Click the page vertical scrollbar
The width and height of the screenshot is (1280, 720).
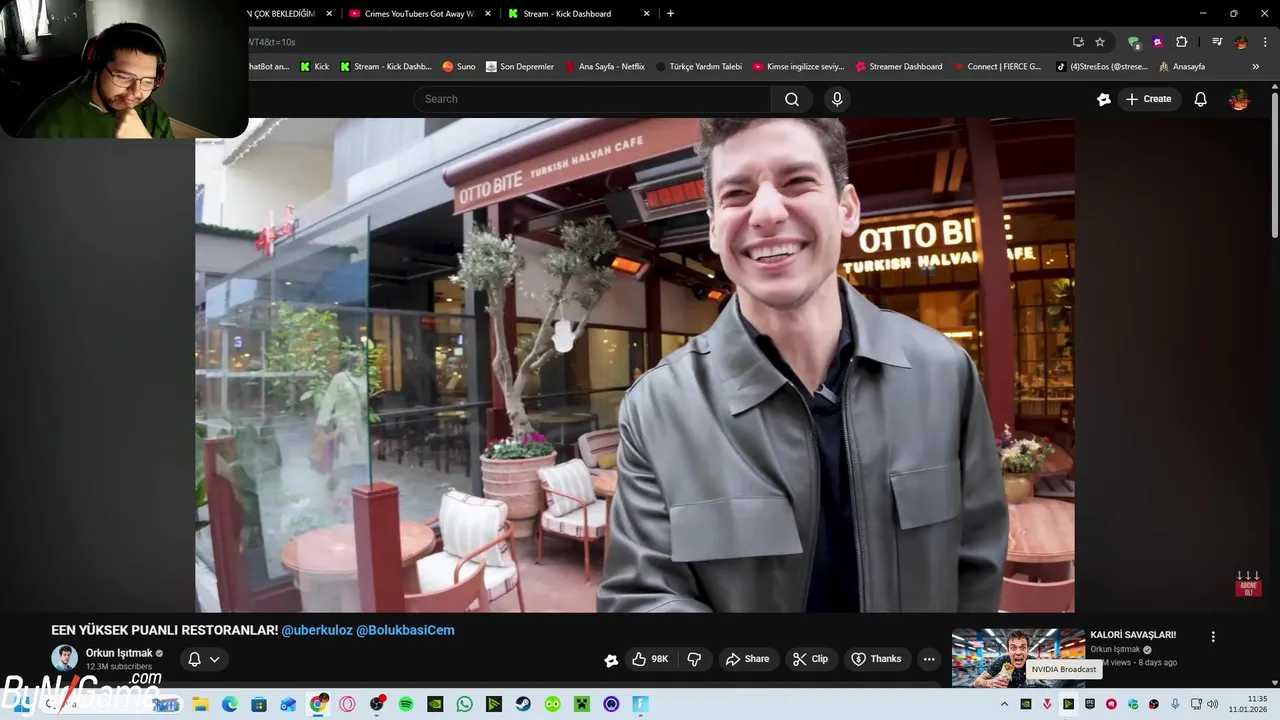1274,165
